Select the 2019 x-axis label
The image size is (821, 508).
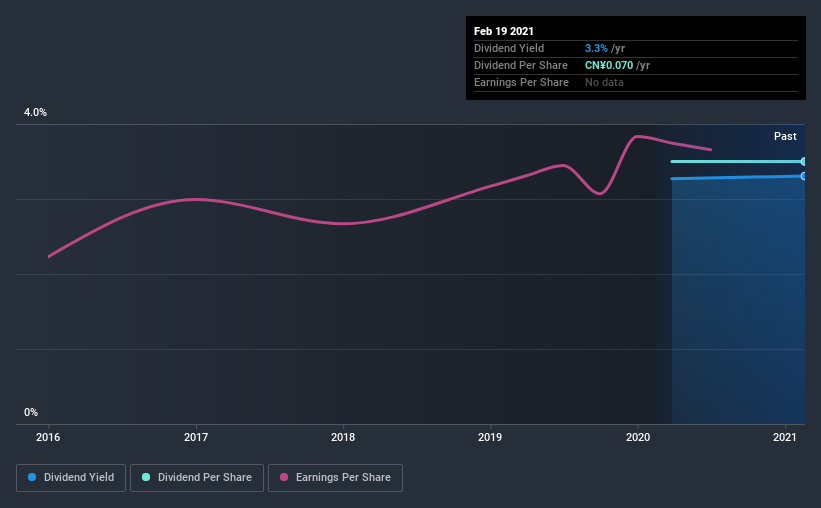(x=490, y=437)
